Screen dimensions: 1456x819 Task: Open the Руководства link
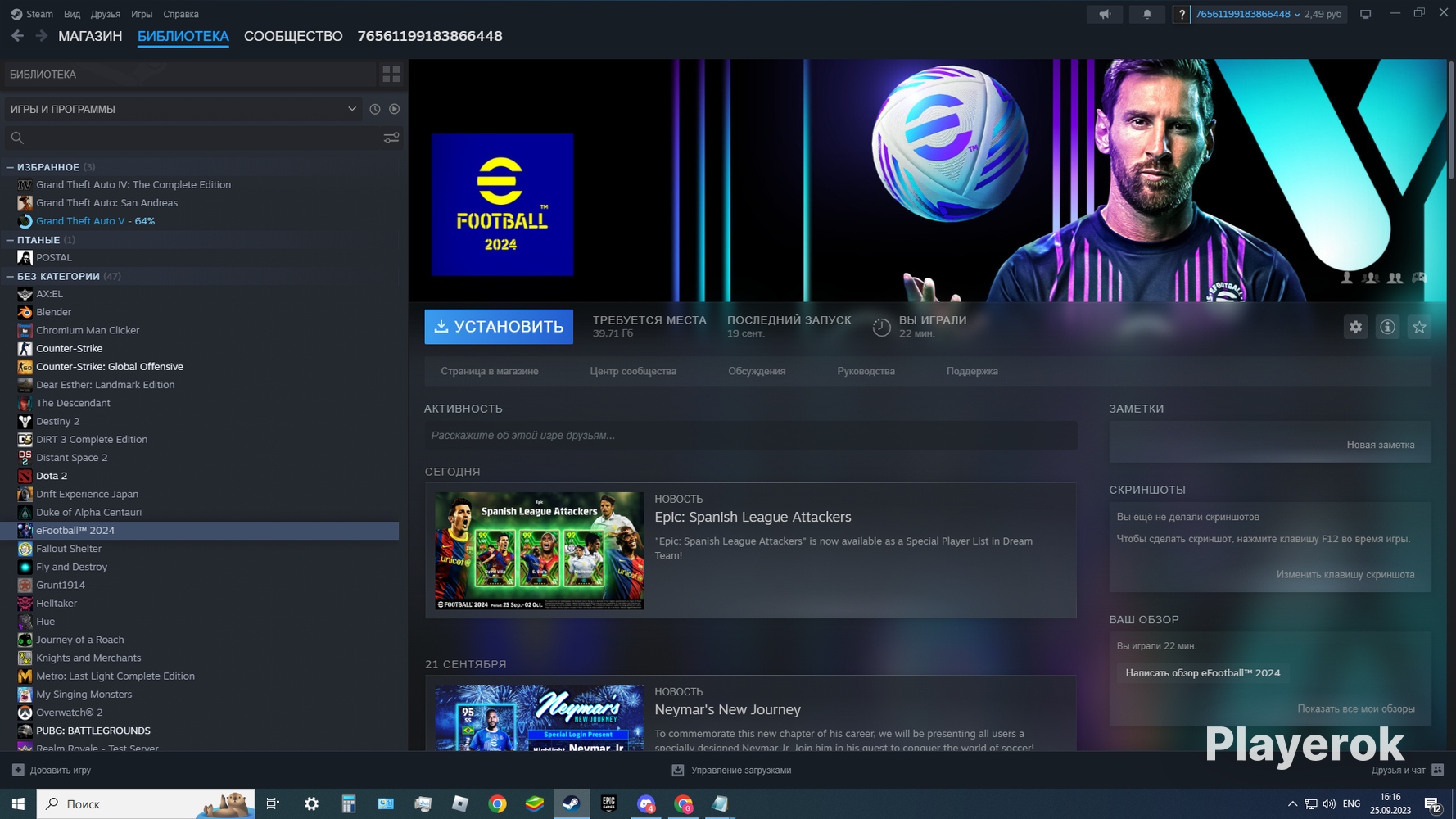(866, 371)
